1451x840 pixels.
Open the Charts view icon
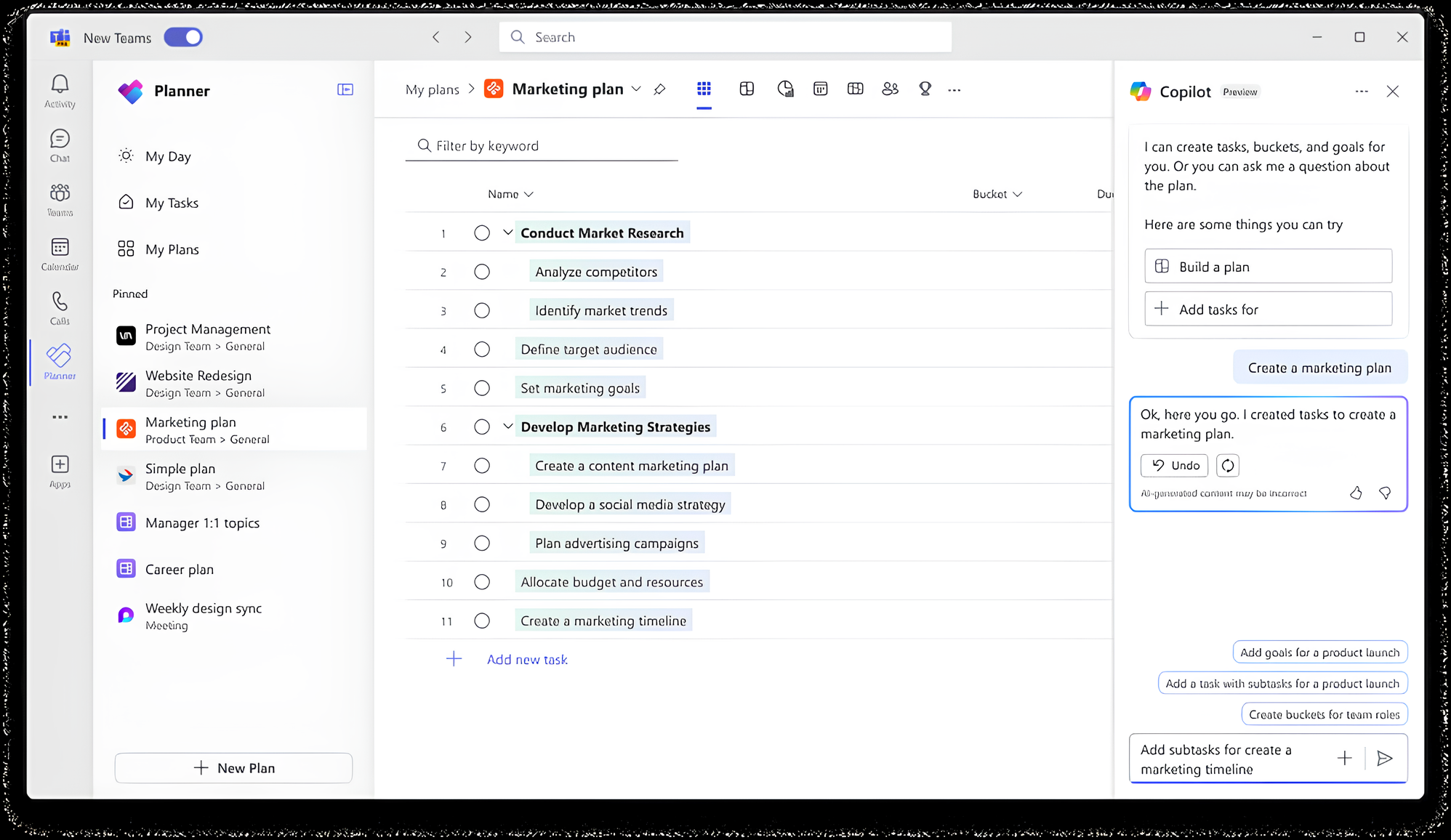[785, 89]
